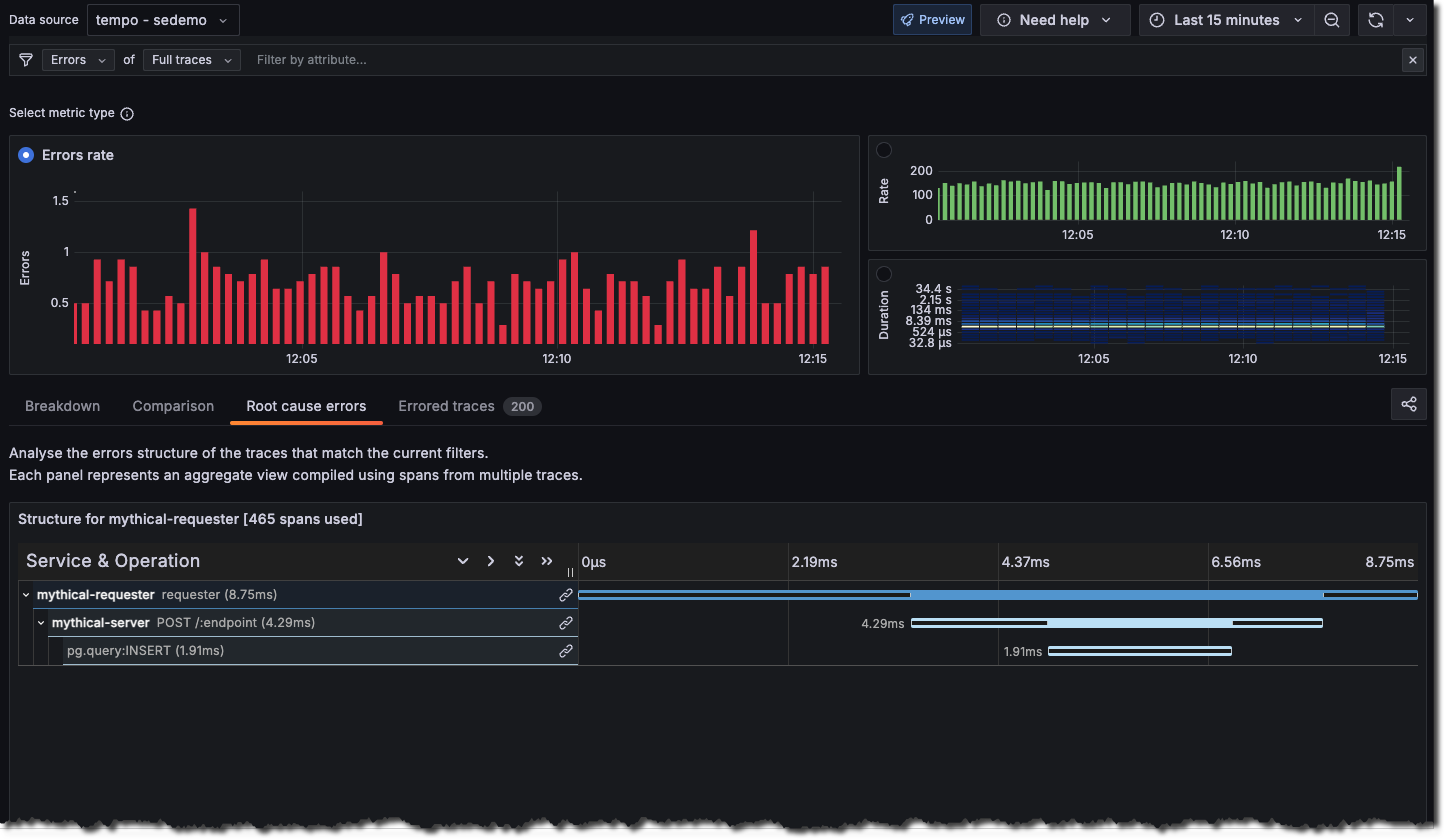Click the link icon on pg.query:INSERT span
Viewport: 1444px width, 839px height.
click(x=566, y=650)
